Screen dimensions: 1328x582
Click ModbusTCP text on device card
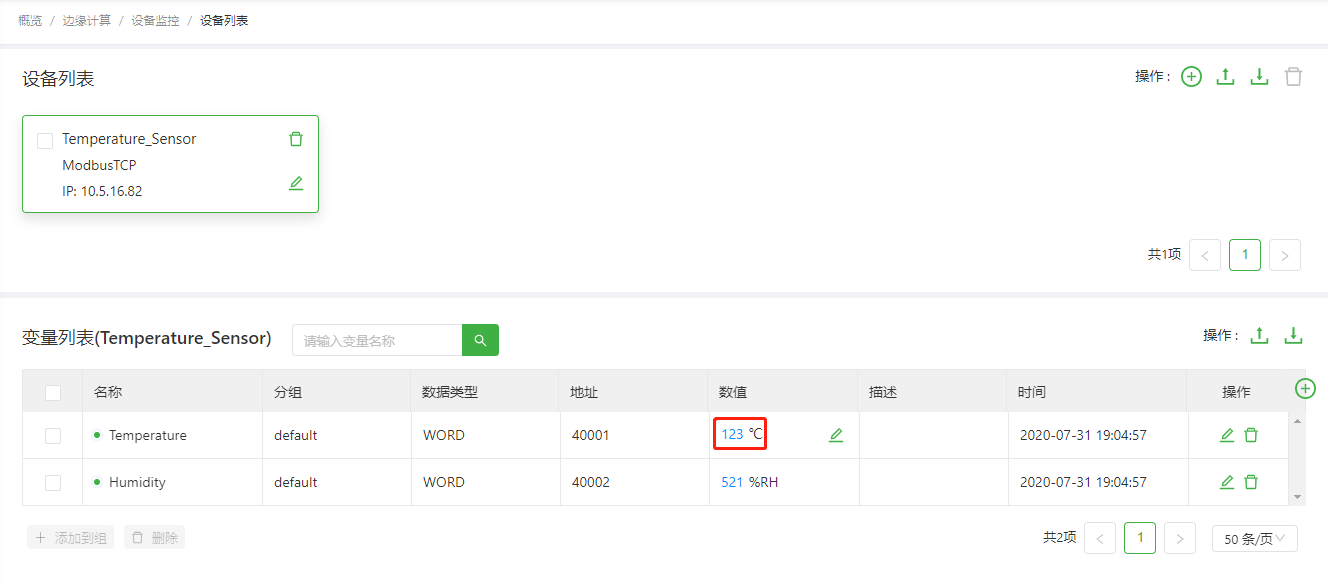click(99, 165)
